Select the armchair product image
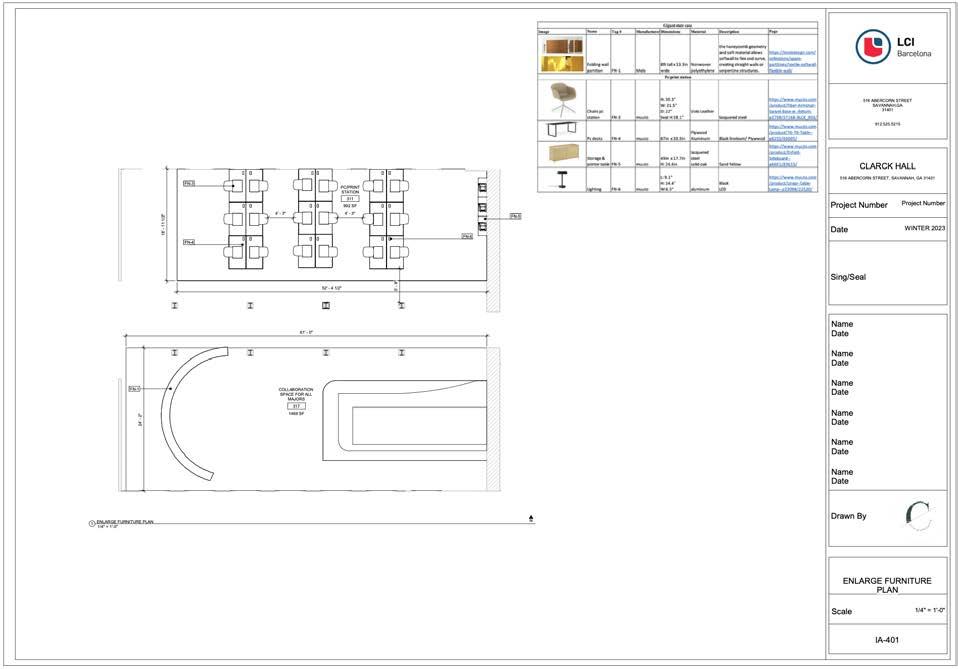The width and height of the screenshot is (958, 669). click(561, 99)
